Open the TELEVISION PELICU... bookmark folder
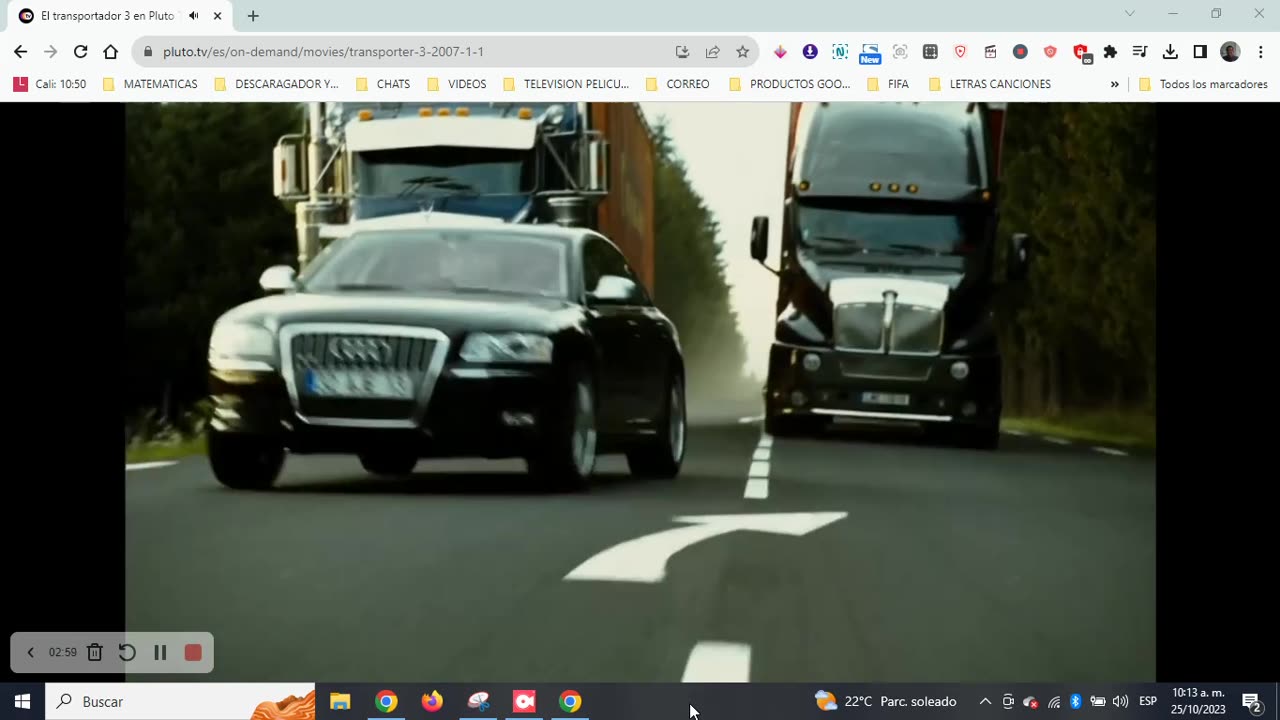The width and height of the screenshot is (1280, 720). click(566, 84)
